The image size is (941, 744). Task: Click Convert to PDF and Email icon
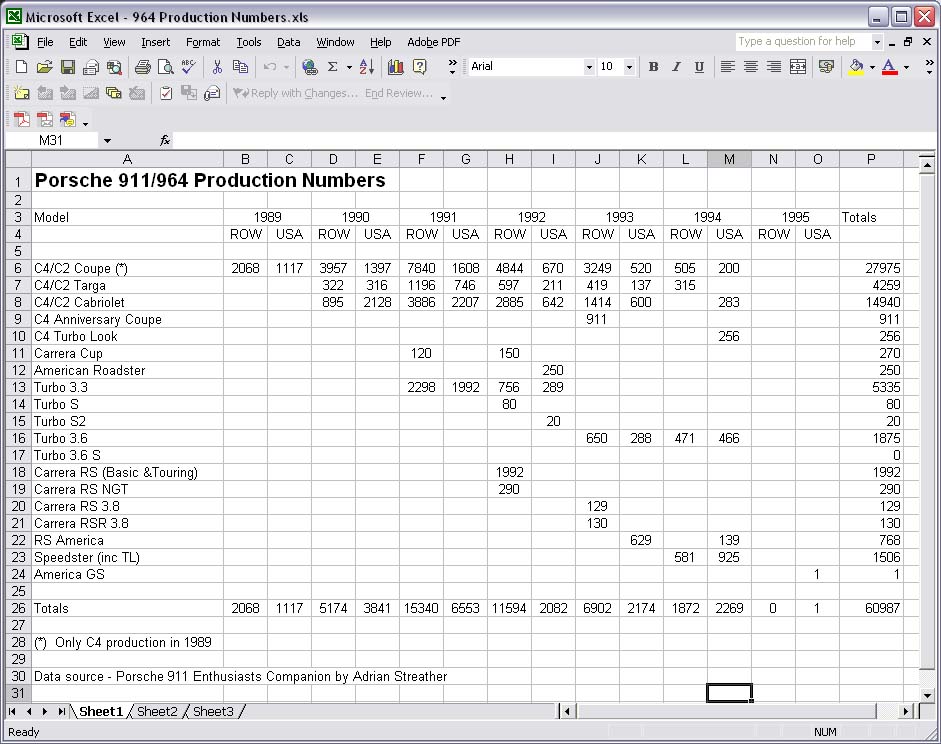point(44,119)
